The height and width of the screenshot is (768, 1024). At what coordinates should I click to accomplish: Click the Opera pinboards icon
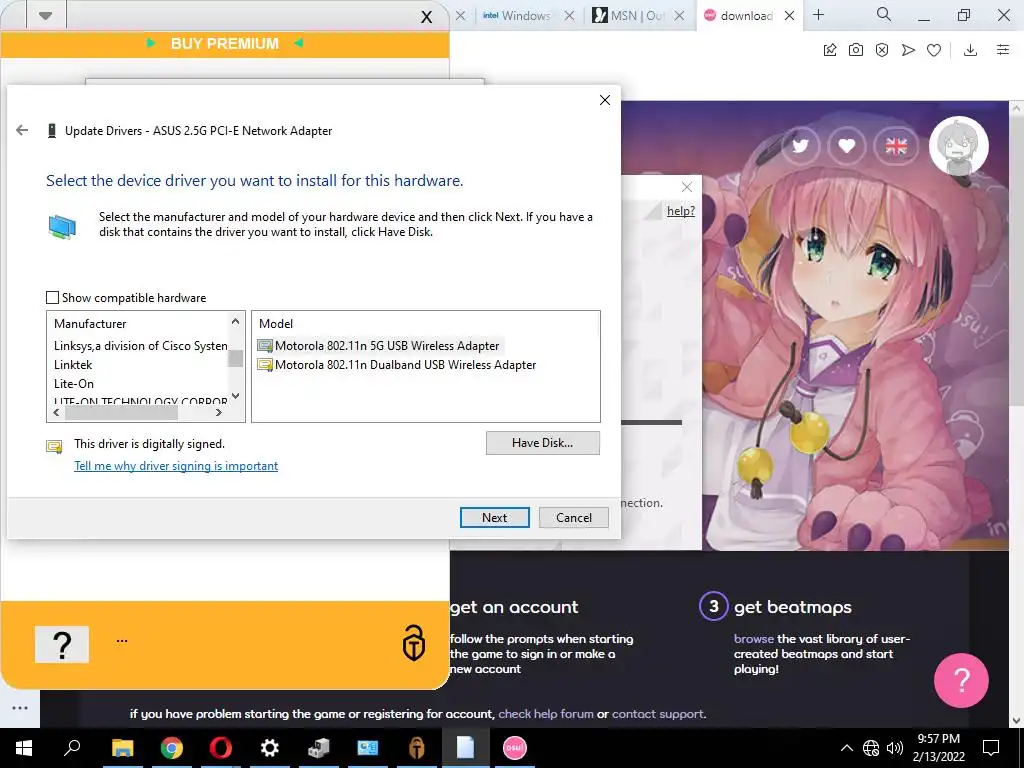coord(829,50)
